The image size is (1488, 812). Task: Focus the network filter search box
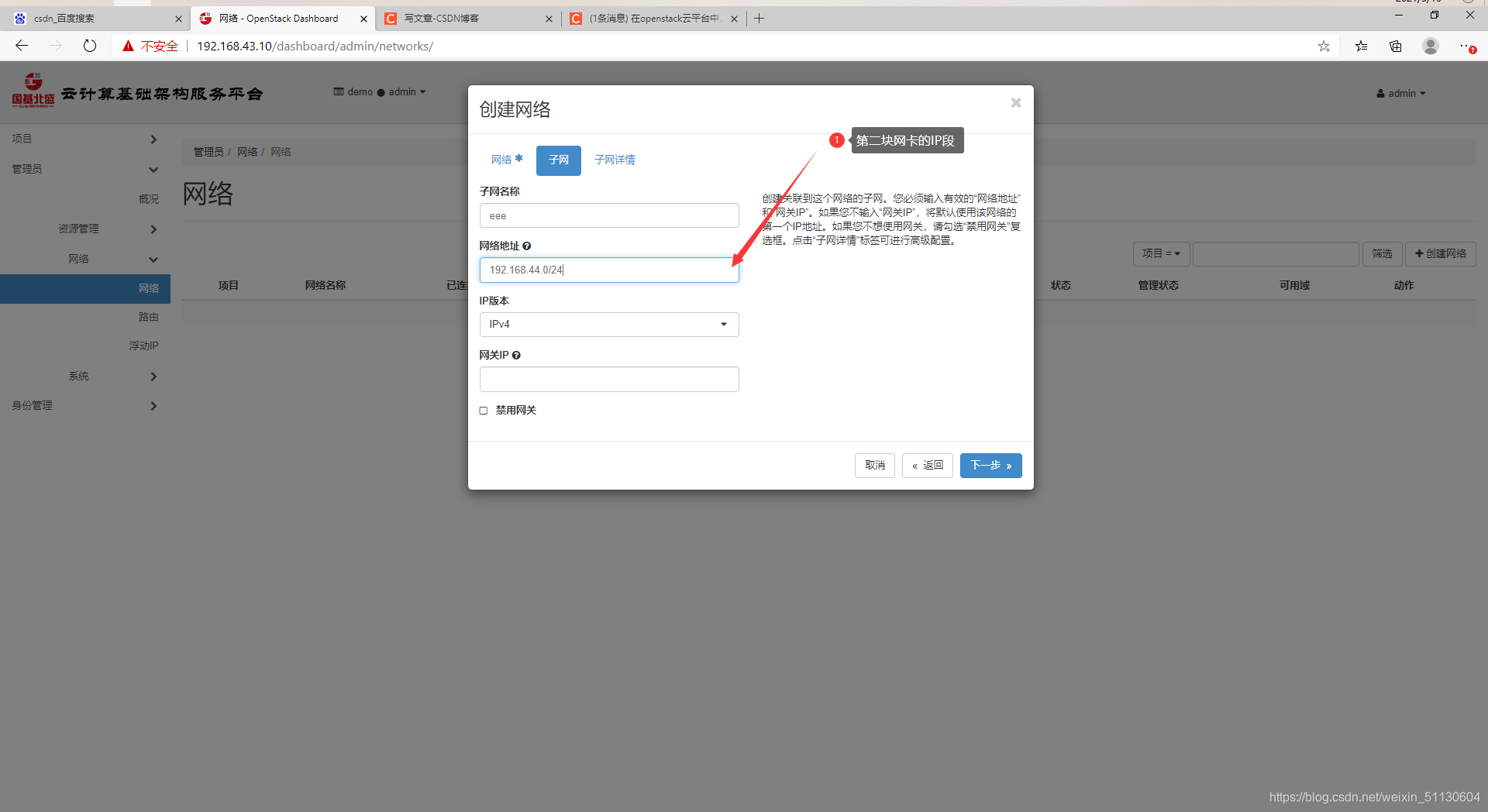1276,253
